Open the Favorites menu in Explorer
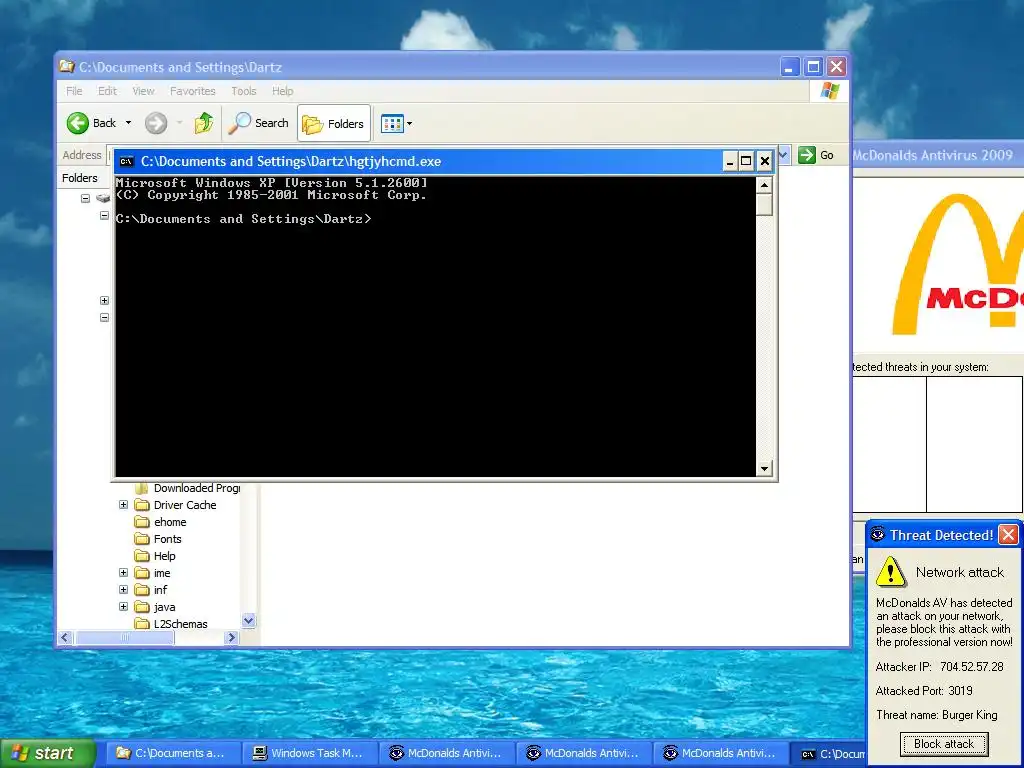The height and width of the screenshot is (768, 1024). click(x=193, y=91)
